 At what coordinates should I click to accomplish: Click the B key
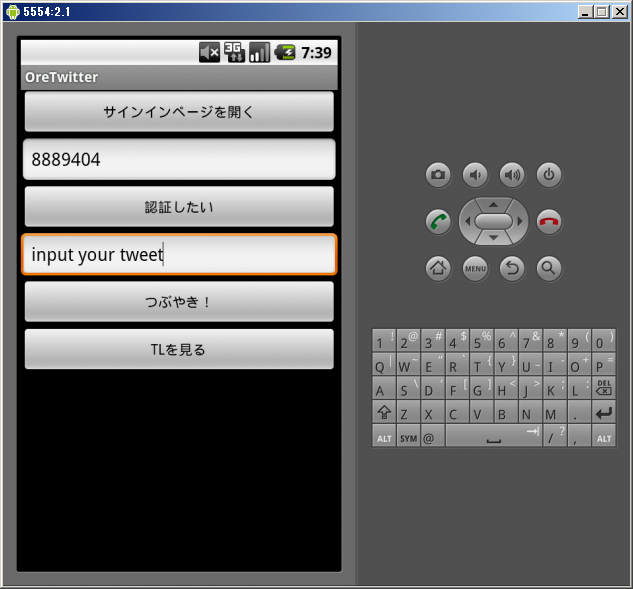click(506, 412)
